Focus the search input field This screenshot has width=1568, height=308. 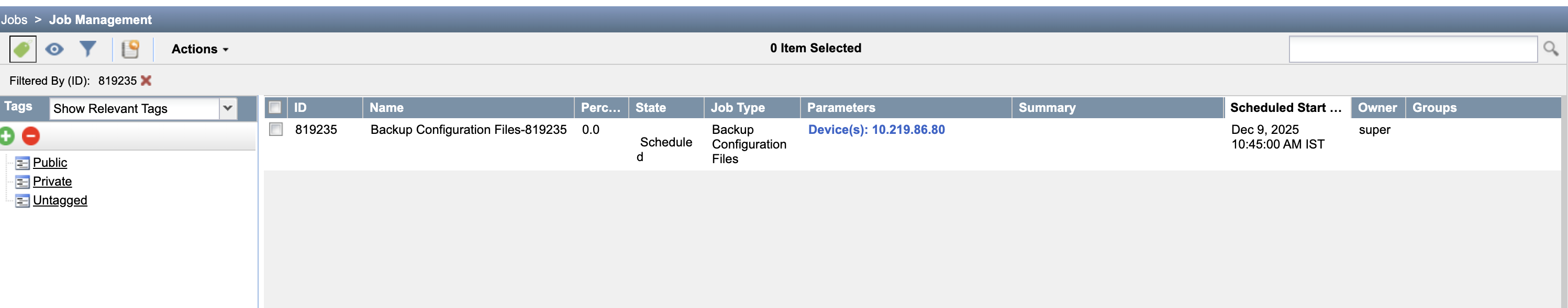coord(1413,49)
